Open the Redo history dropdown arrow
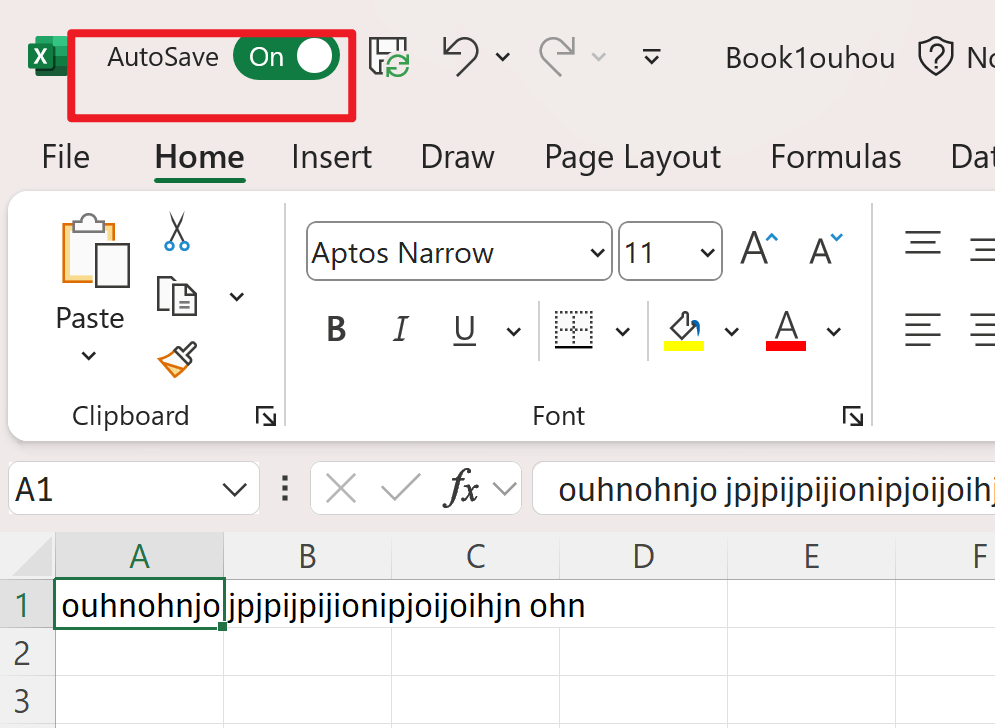 [598, 58]
